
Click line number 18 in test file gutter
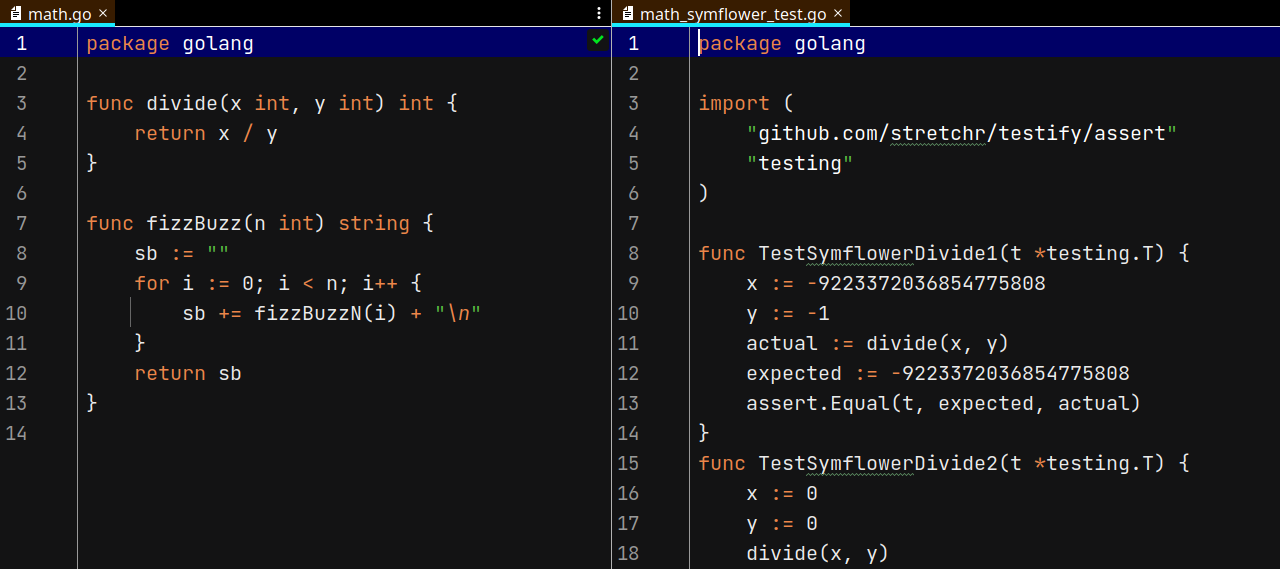pyautogui.click(x=628, y=553)
